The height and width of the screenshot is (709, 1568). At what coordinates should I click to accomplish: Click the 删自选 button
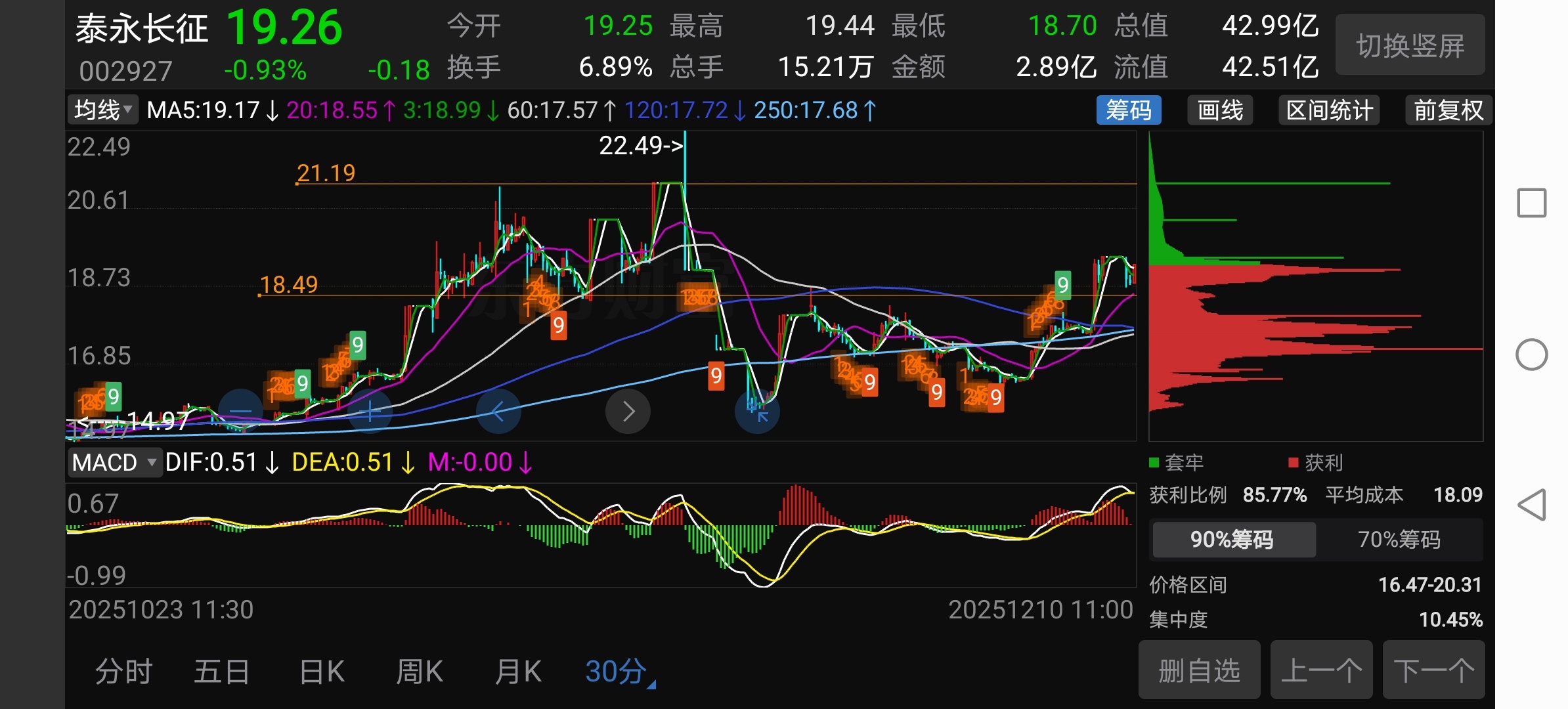click(x=1199, y=670)
